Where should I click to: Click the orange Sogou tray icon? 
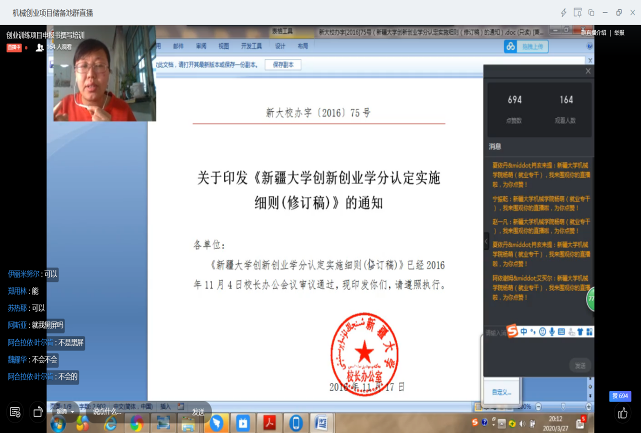[x=475, y=422]
